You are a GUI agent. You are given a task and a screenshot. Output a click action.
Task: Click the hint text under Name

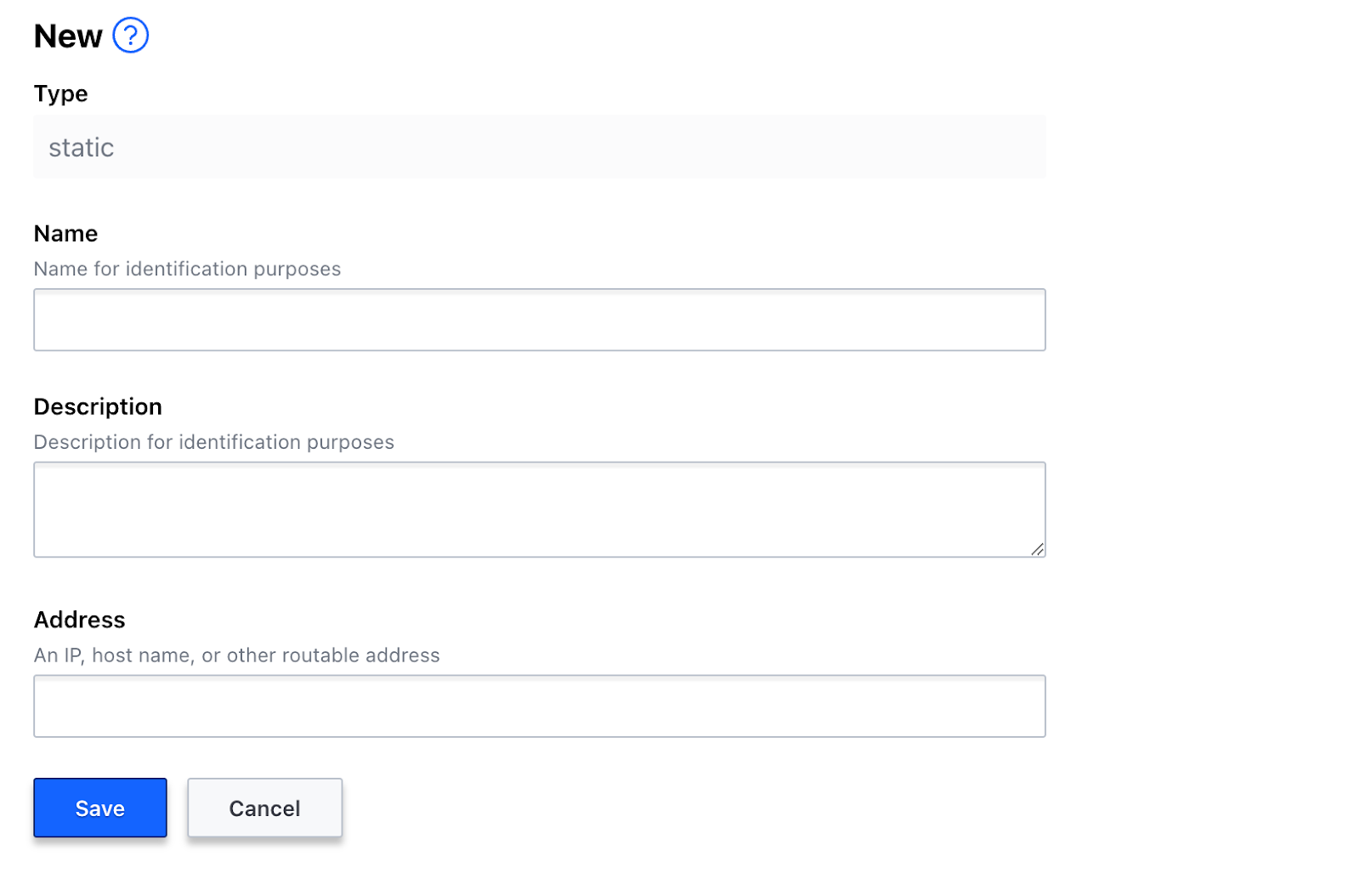187,269
